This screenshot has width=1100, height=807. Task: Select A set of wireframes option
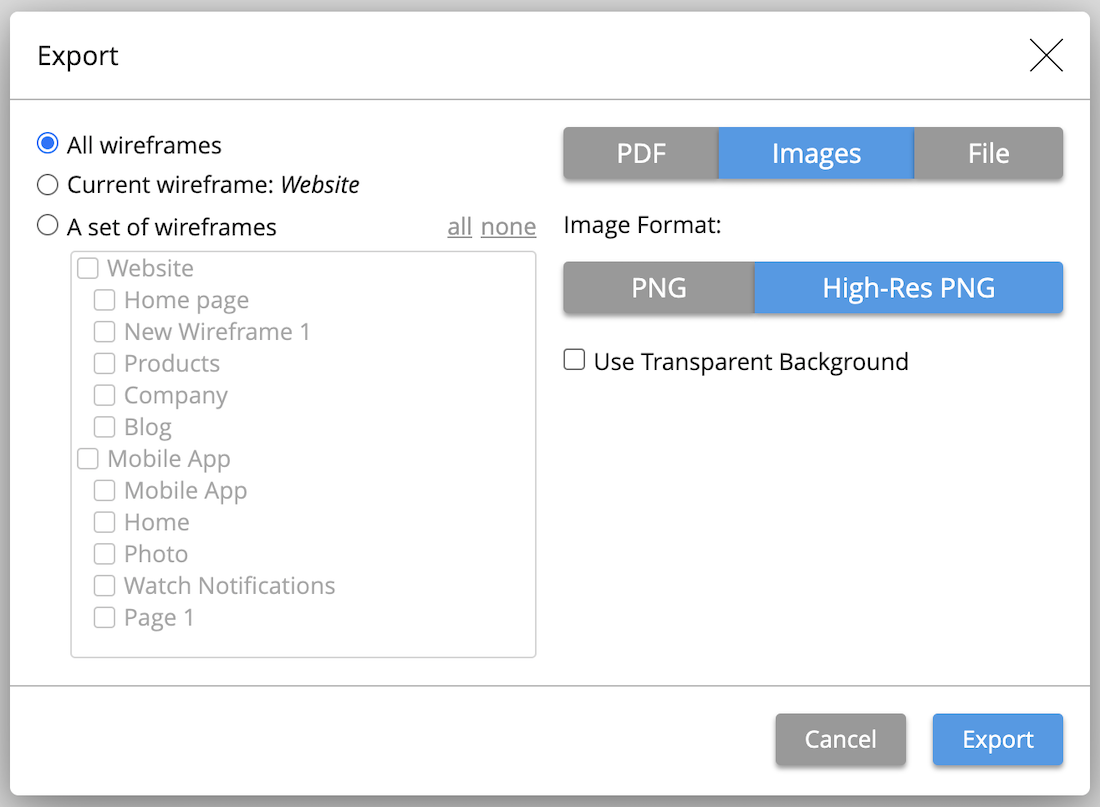pos(48,226)
